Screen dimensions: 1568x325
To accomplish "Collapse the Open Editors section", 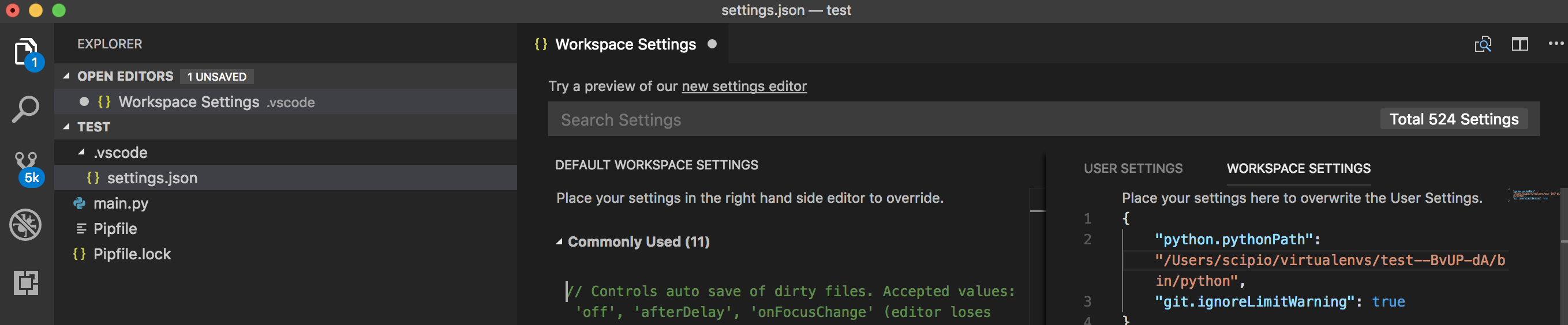I will coord(66,76).
